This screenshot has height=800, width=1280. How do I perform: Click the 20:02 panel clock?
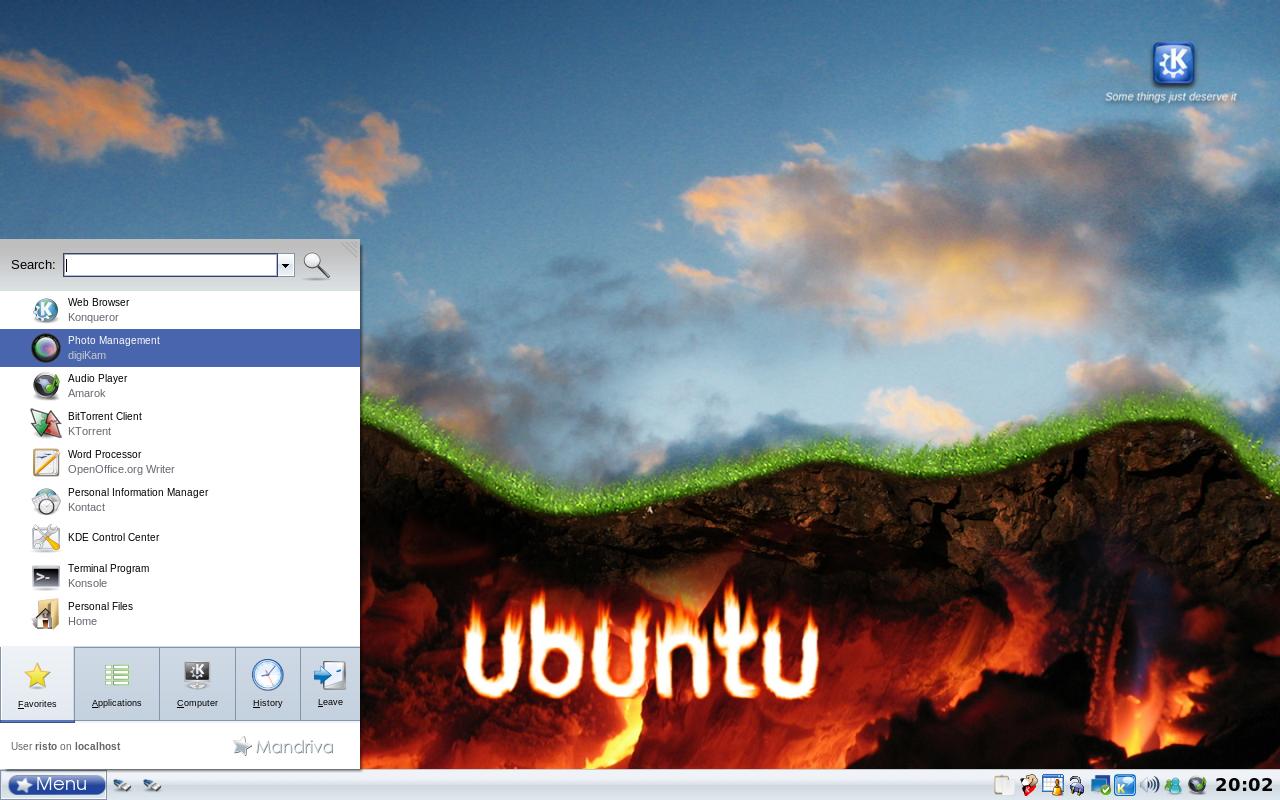pyautogui.click(x=1244, y=785)
